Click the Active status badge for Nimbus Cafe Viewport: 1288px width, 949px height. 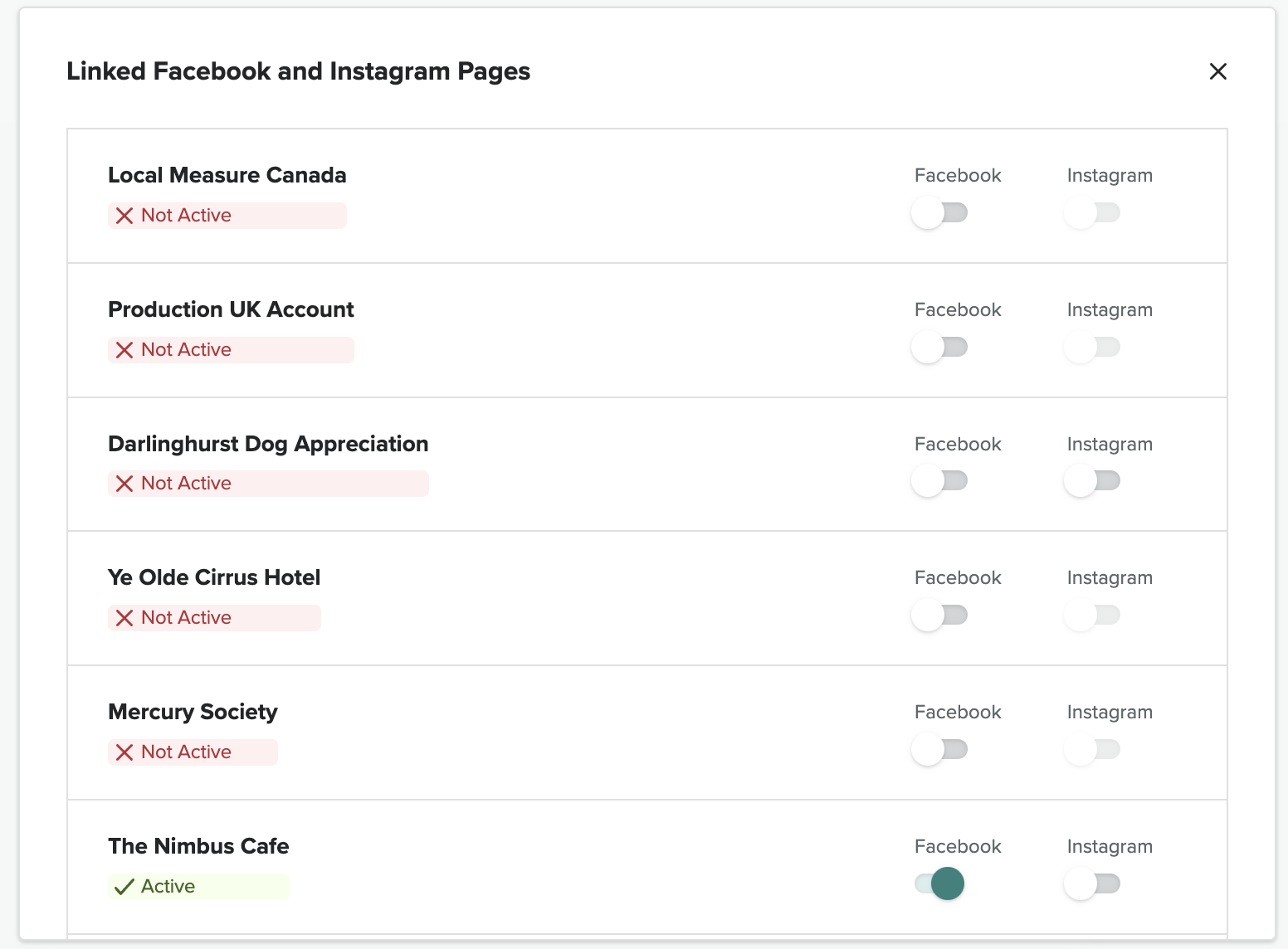pos(198,887)
